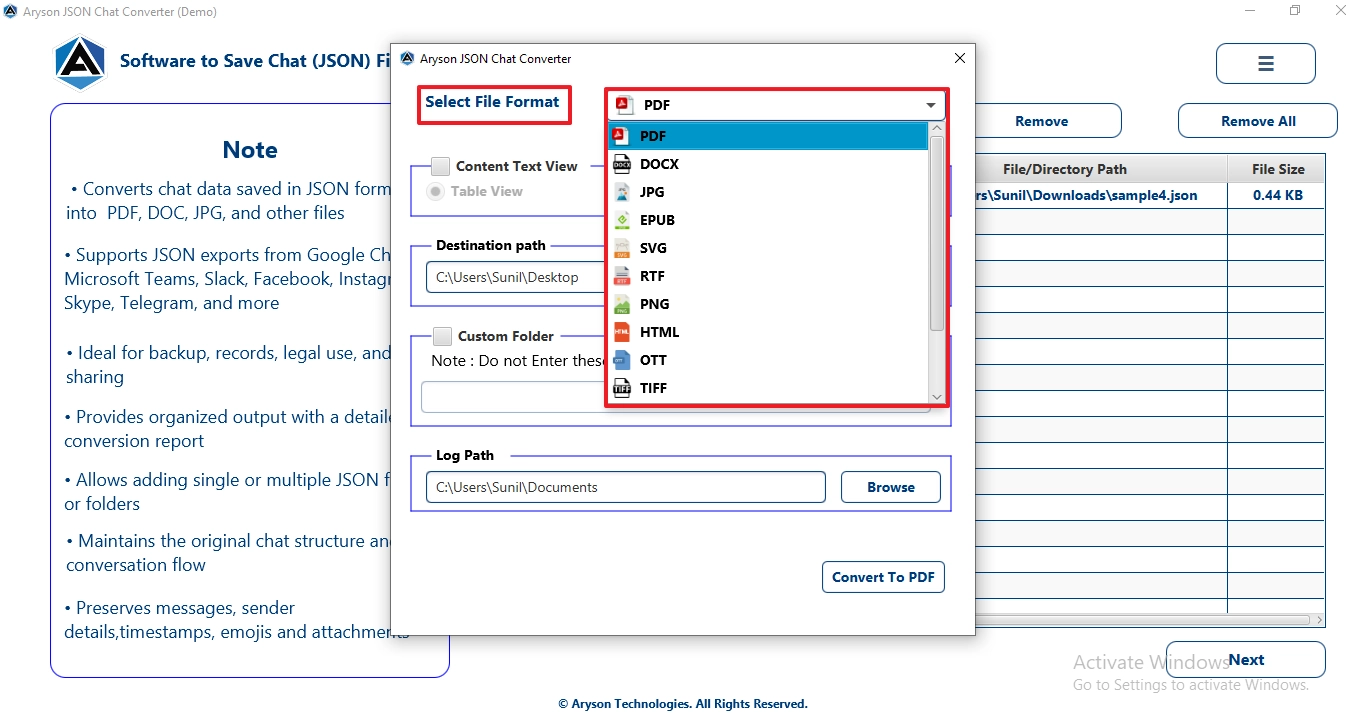The width and height of the screenshot is (1366, 728).
Task: Click scroll-up arrow of format list
Action: click(937, 128)
